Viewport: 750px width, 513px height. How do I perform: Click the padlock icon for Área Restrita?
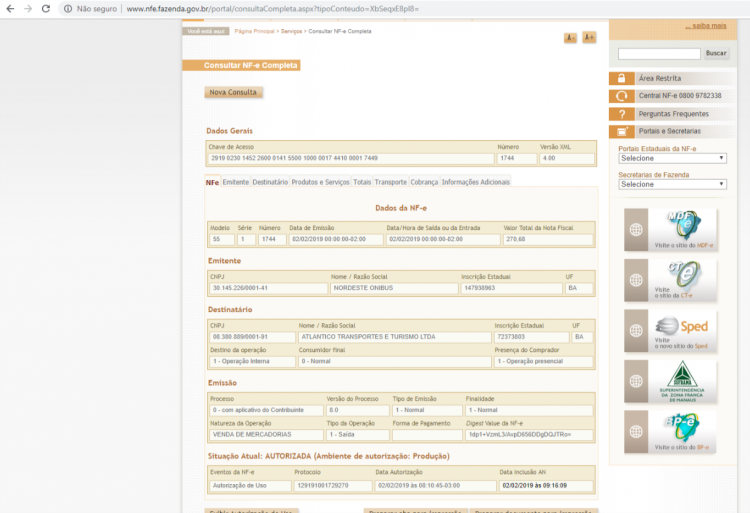click(x=621, y=78)
